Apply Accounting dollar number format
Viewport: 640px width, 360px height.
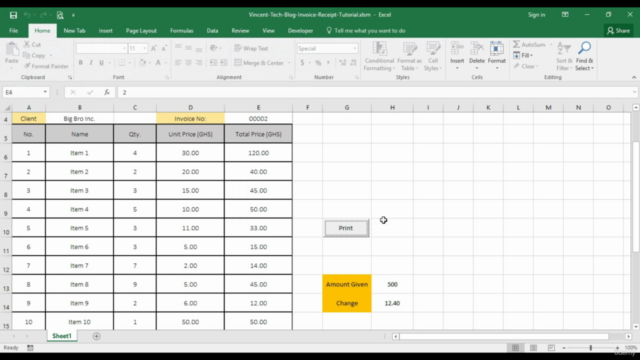click(302, 63)
